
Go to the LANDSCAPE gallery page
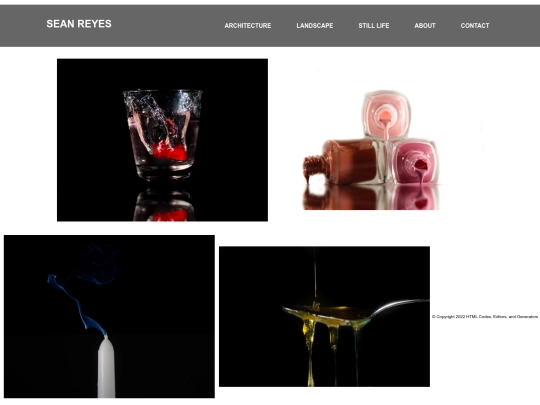(x=315, y=26)
